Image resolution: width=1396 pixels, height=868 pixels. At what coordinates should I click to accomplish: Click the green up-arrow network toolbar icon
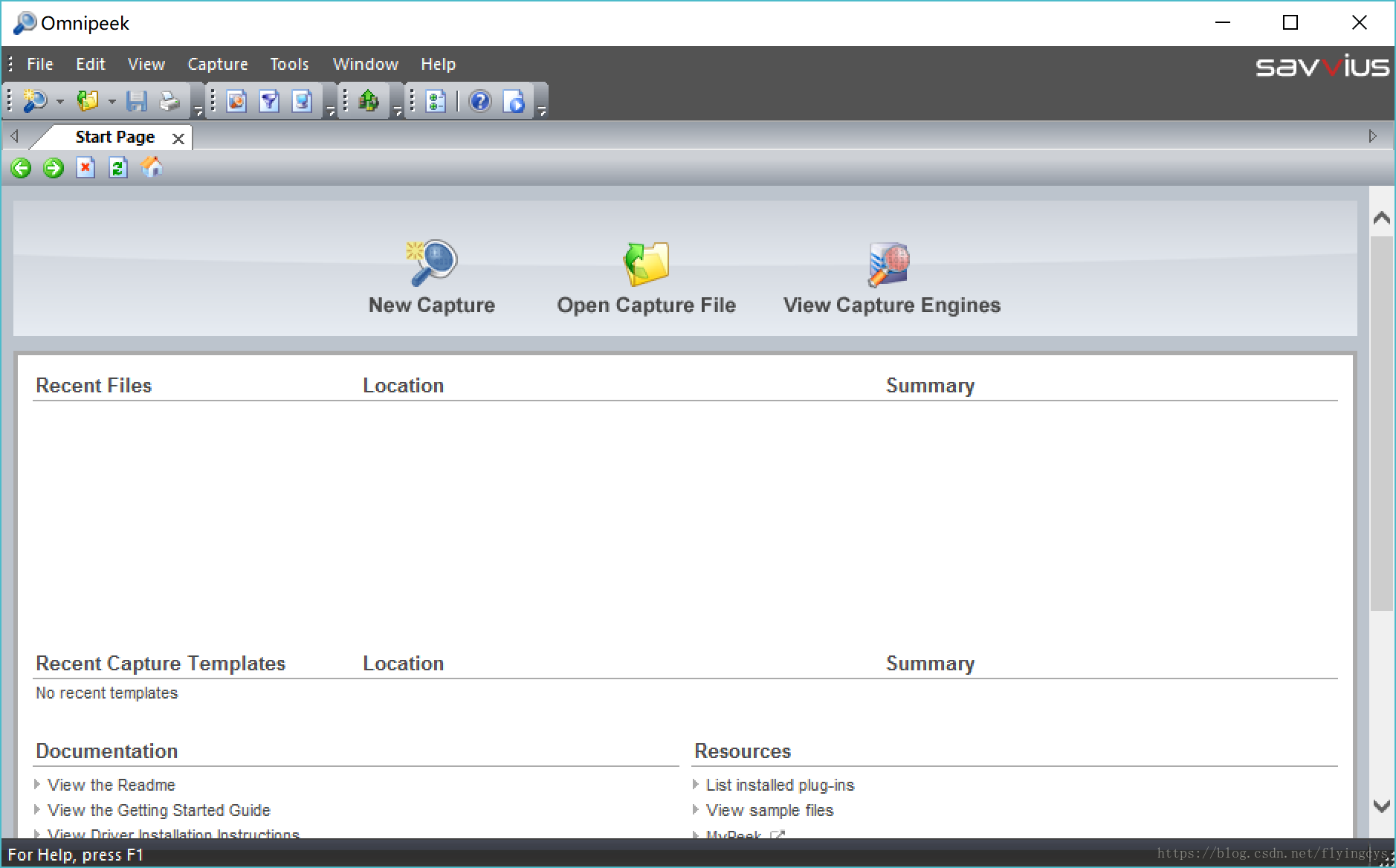click(x=369, y=100)
